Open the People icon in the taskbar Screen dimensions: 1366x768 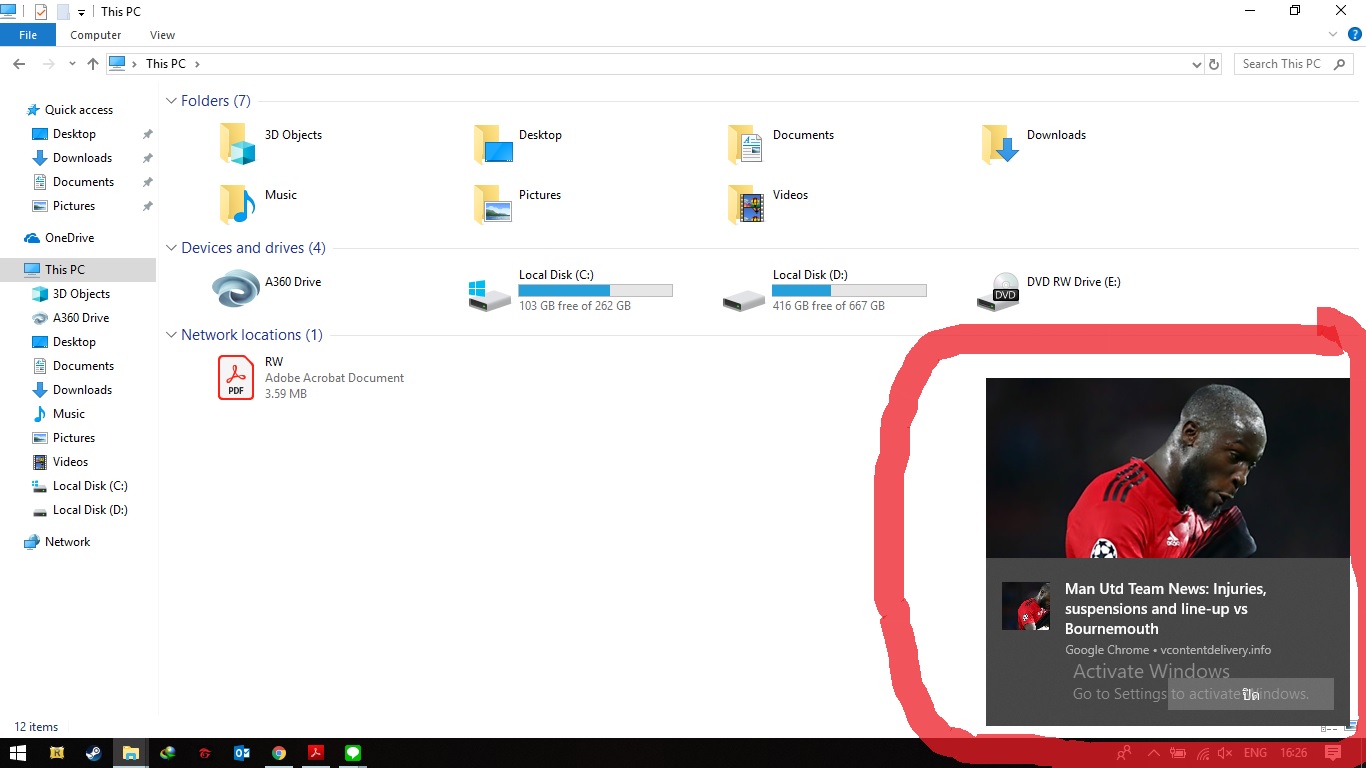(x=1125, y=753)
